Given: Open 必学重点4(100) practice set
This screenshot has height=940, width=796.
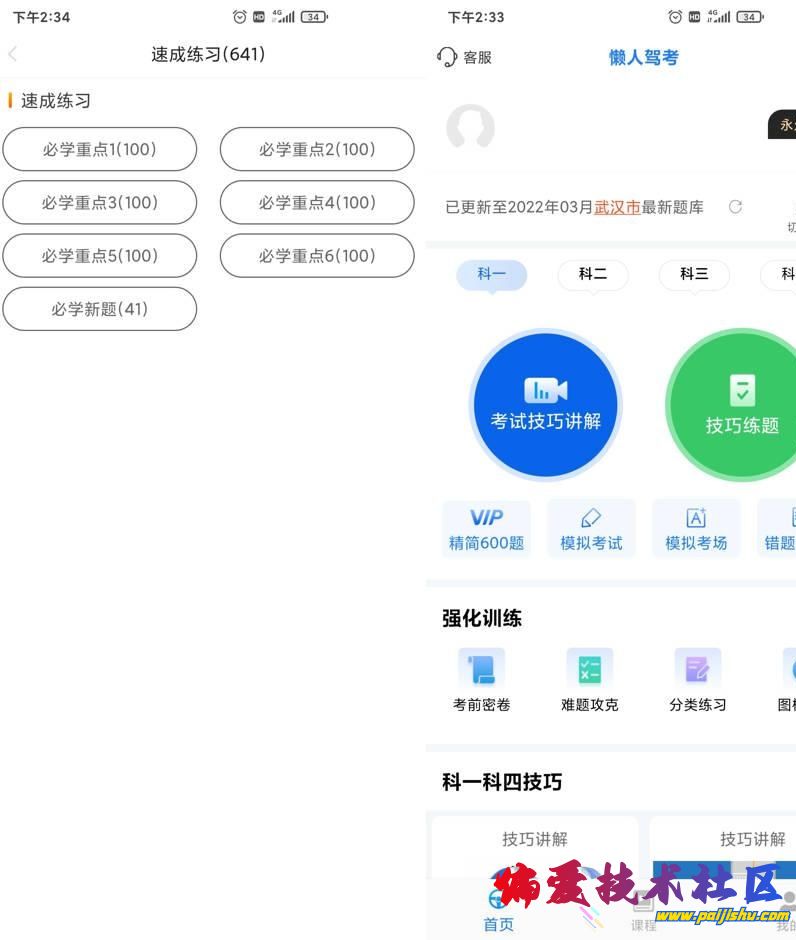Looking at the screenshot, I should tap(317, 203).
